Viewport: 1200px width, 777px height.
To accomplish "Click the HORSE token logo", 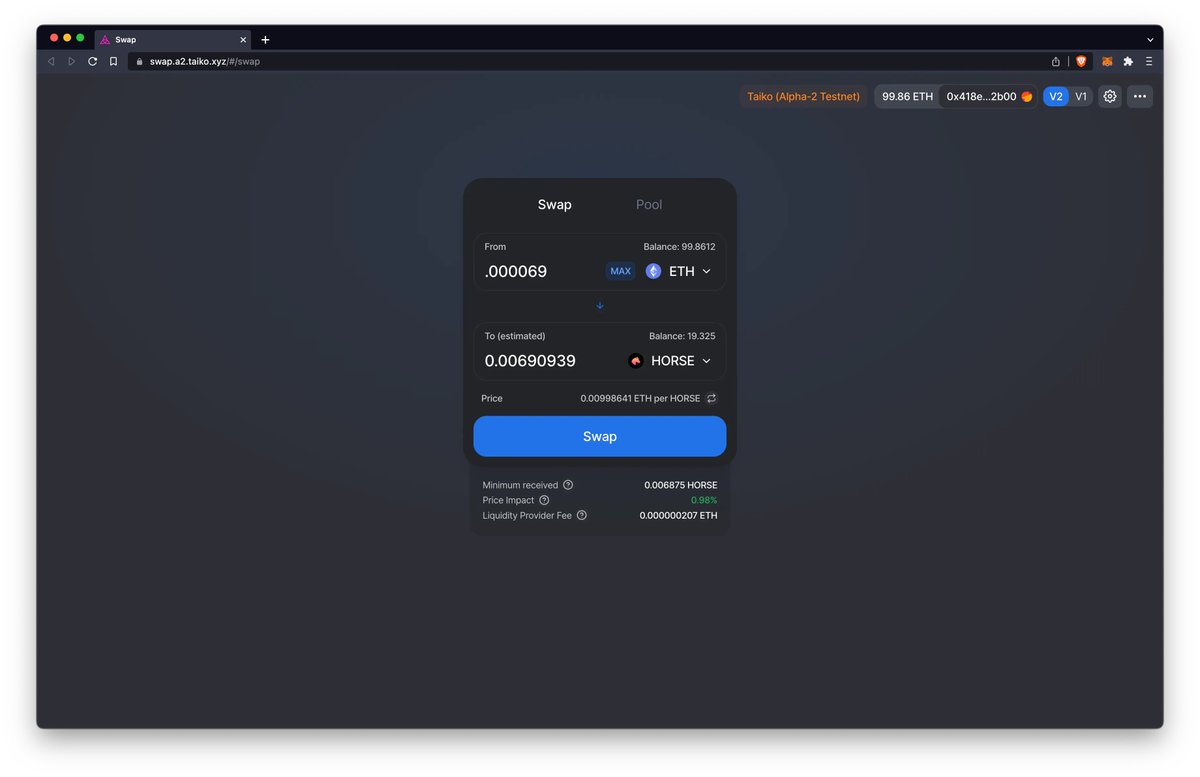I will point(636,361).
